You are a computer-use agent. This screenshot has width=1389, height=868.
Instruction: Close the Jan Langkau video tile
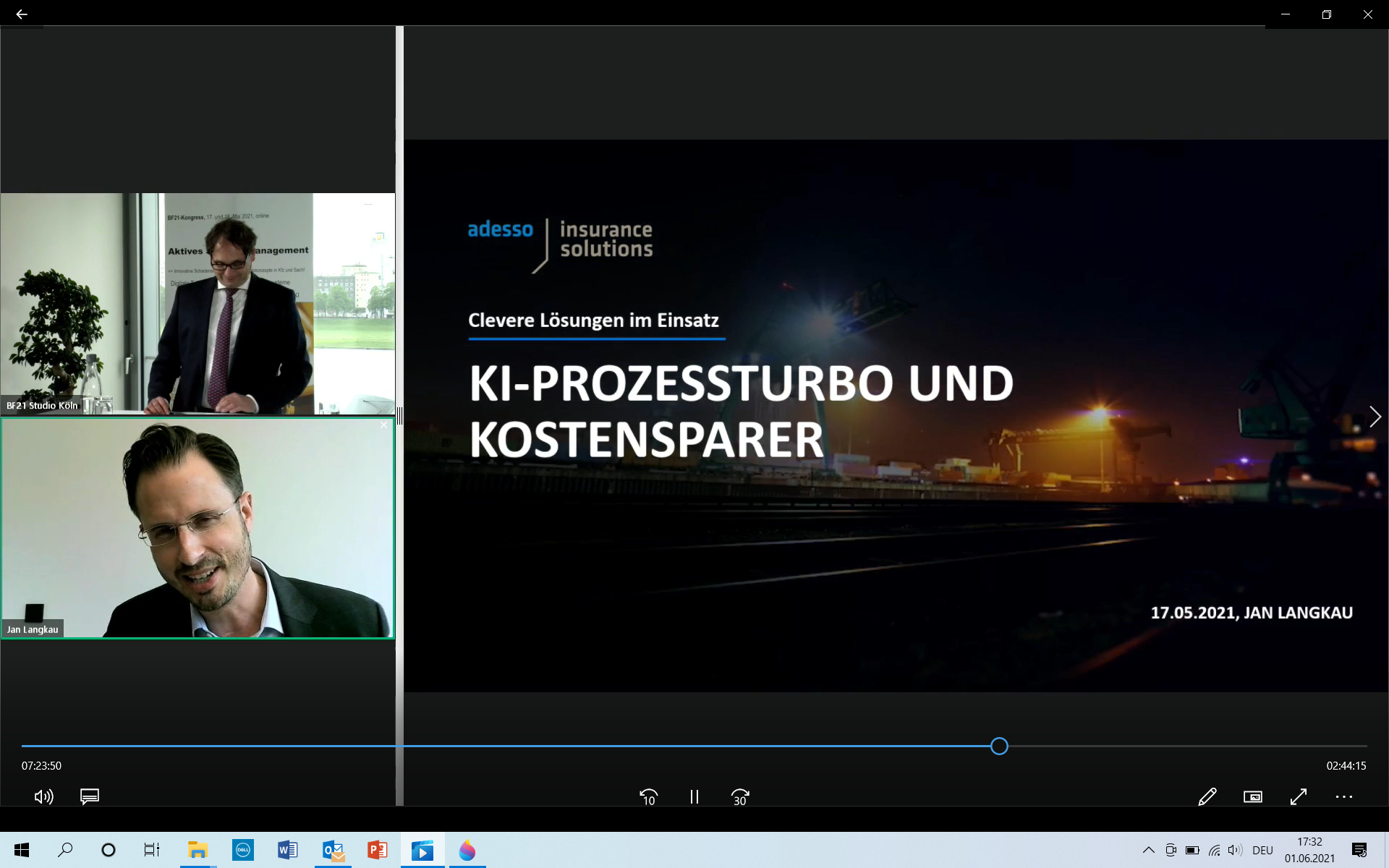(383, 425)
